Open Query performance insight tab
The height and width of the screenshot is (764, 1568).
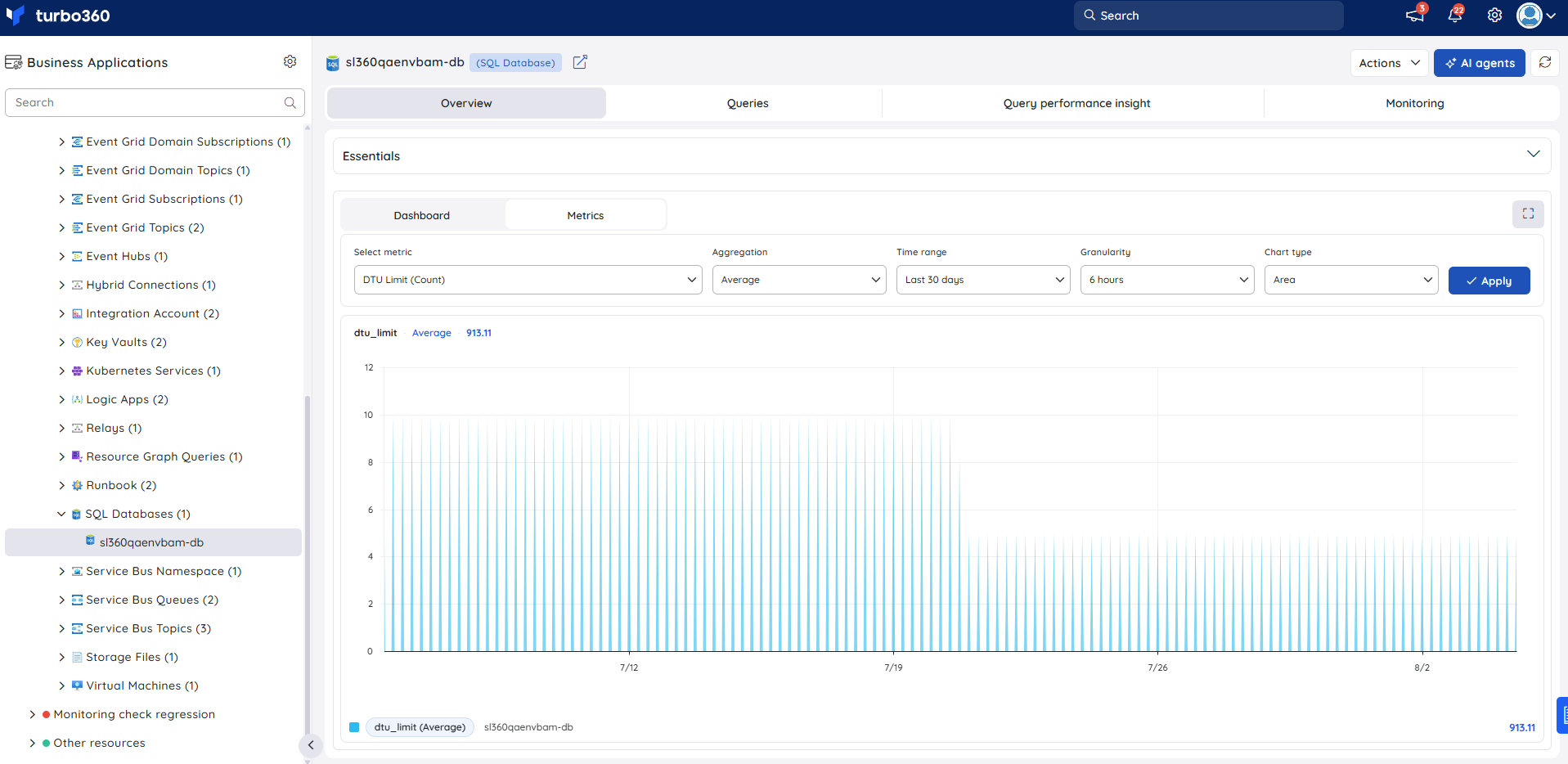[1076, 103]
